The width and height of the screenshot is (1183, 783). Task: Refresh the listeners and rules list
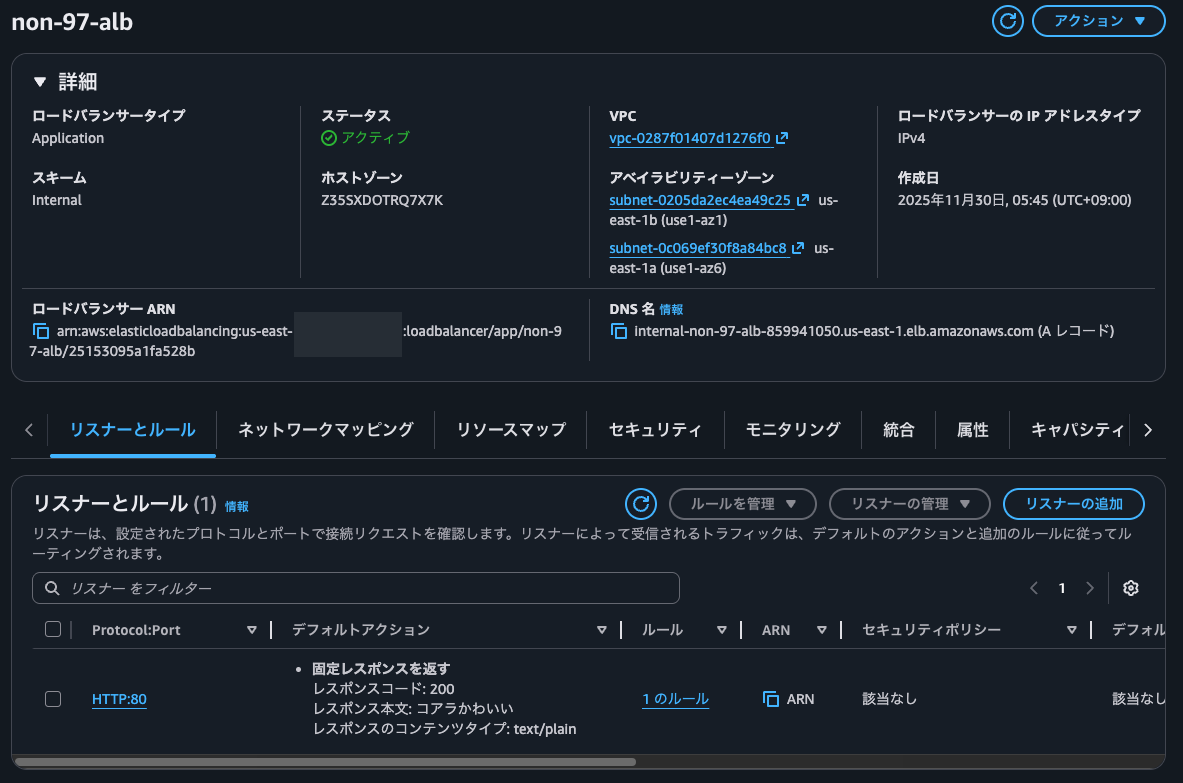point(641,504)
